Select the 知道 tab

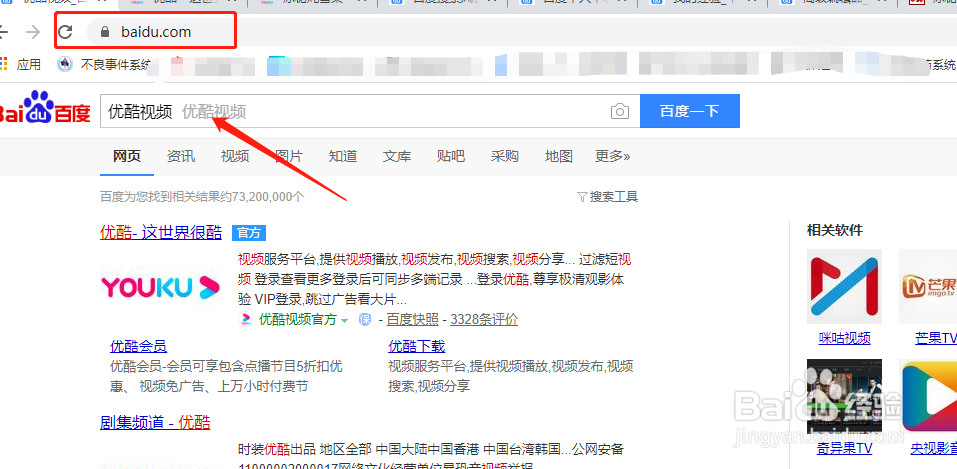(342, 156)
